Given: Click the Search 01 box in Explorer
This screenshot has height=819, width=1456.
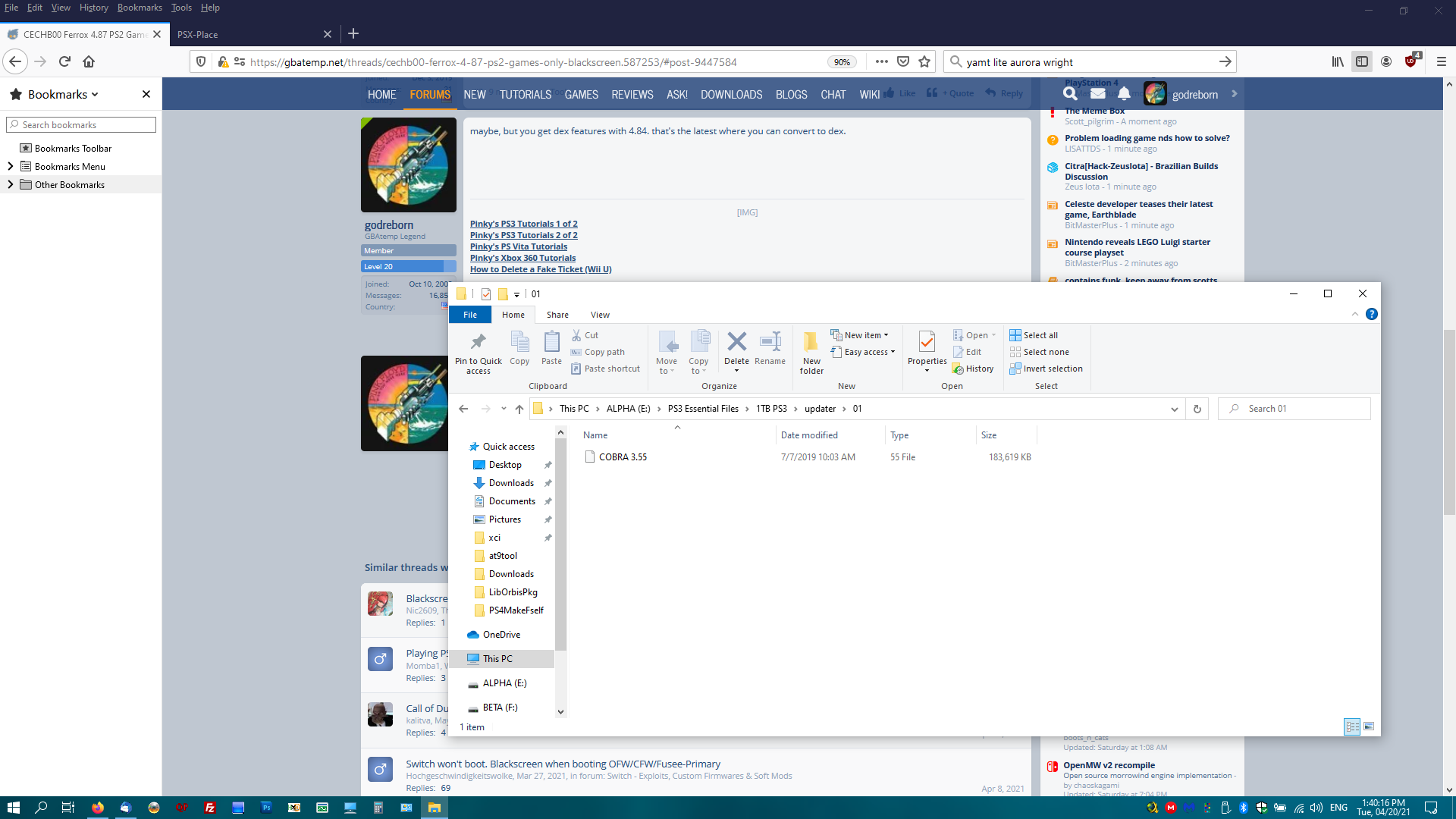Looking at the screenshot, I should [1294, 409].
